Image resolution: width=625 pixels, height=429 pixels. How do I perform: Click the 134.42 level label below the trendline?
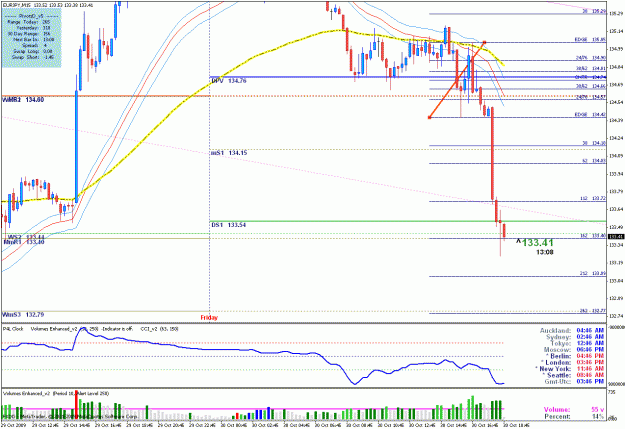[591, 114]
